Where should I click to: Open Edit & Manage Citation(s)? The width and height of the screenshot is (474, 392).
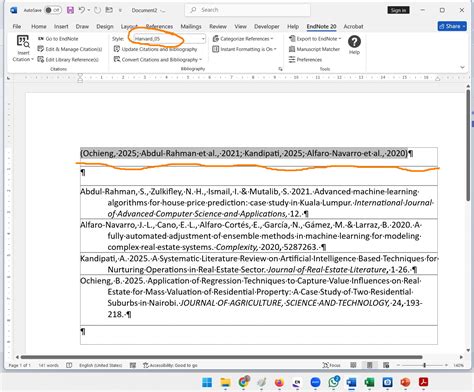point(70,49)
